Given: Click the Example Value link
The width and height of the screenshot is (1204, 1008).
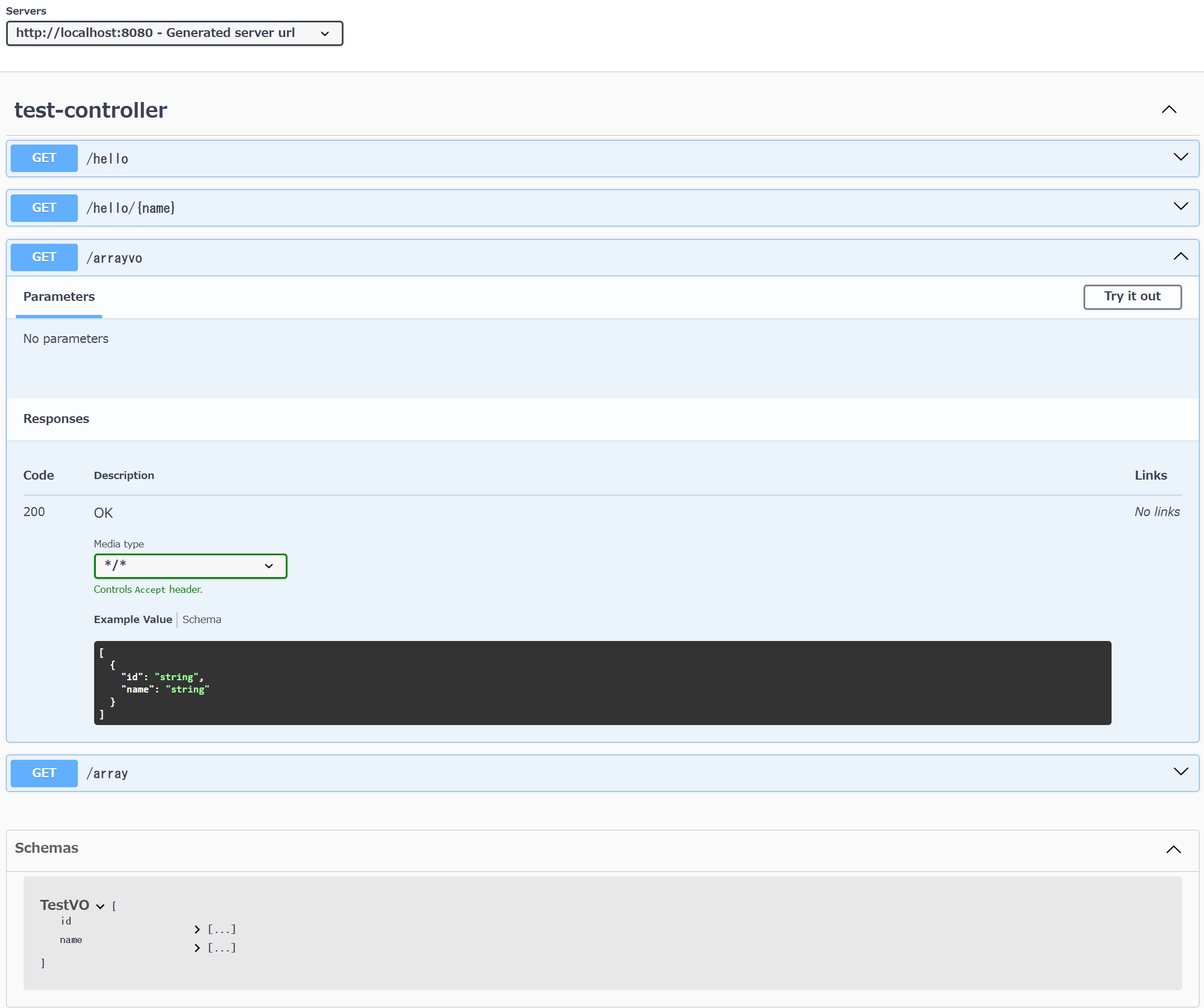Looking at the screenshot, I should 132,619.
